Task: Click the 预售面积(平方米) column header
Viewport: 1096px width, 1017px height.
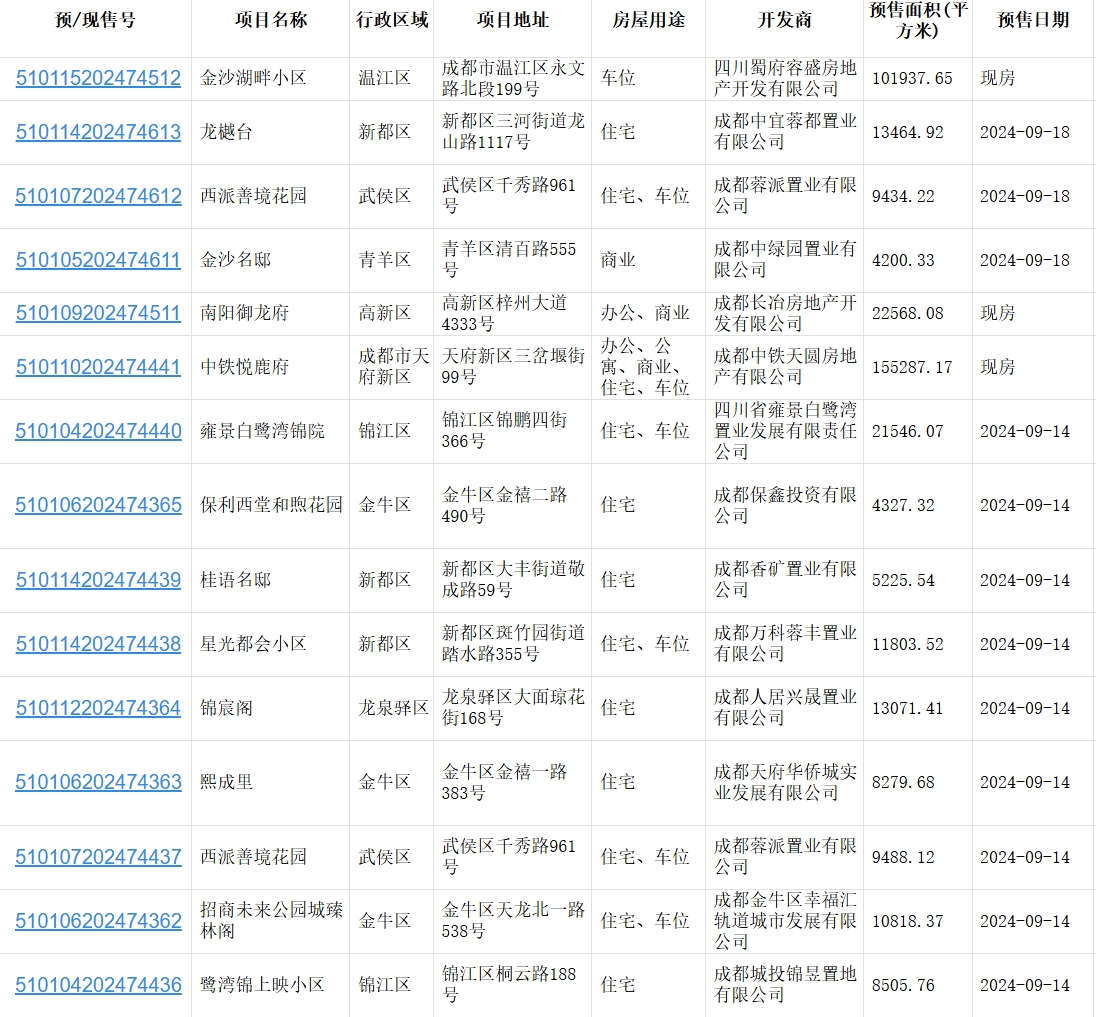Action: point(918,20)
